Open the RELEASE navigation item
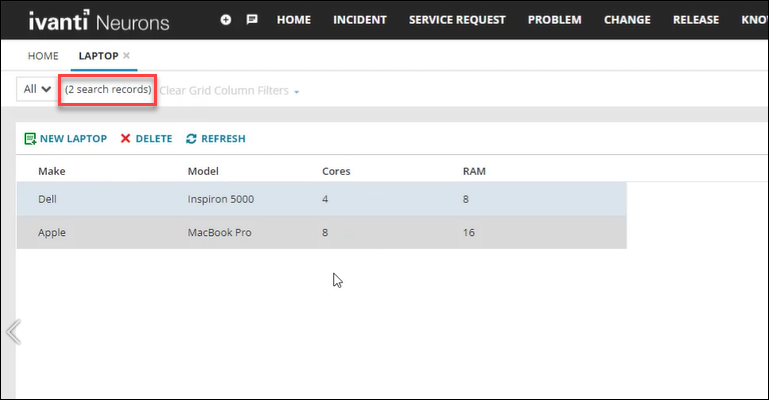 coord(696,20)
